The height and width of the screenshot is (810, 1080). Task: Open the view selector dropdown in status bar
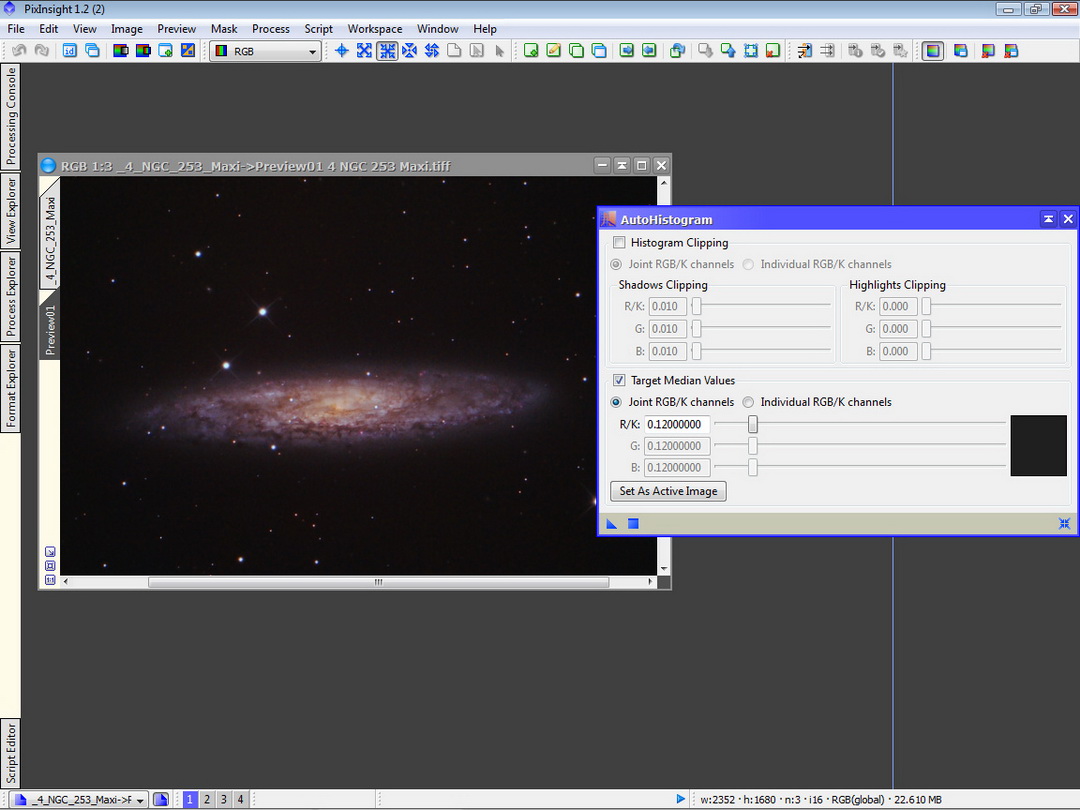(x=139, y=800)
